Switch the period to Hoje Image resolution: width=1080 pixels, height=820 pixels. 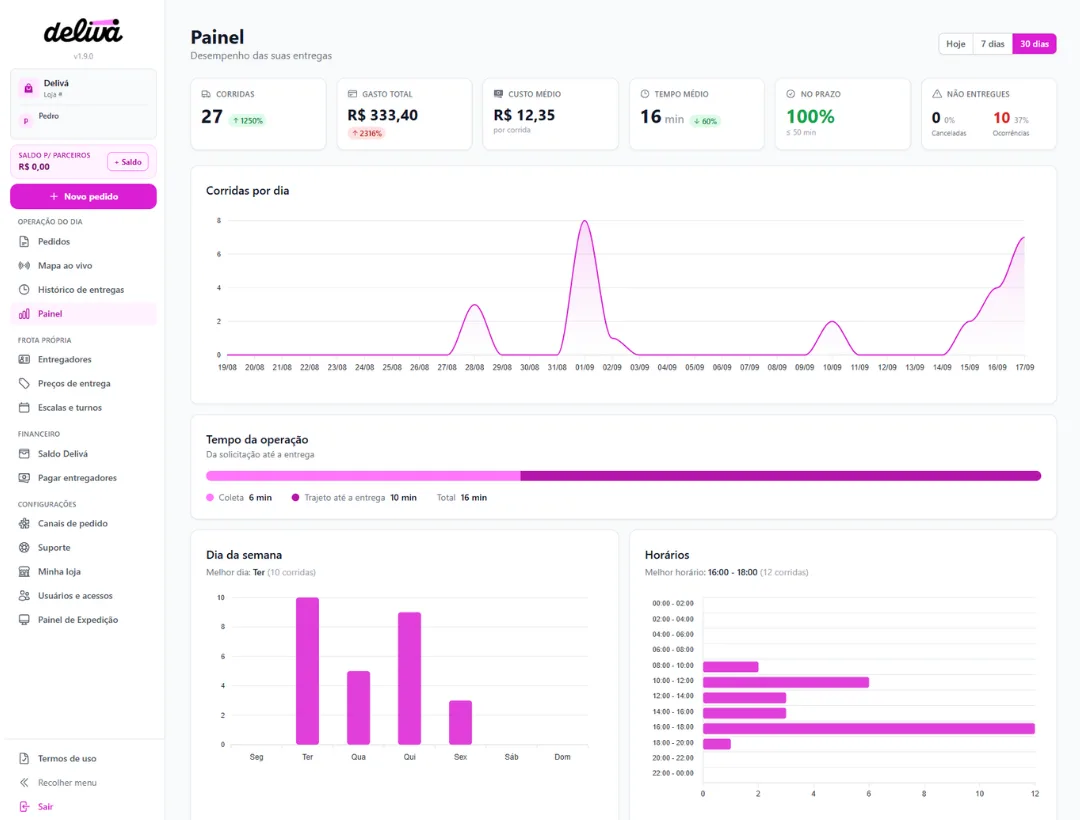point(955,44)
